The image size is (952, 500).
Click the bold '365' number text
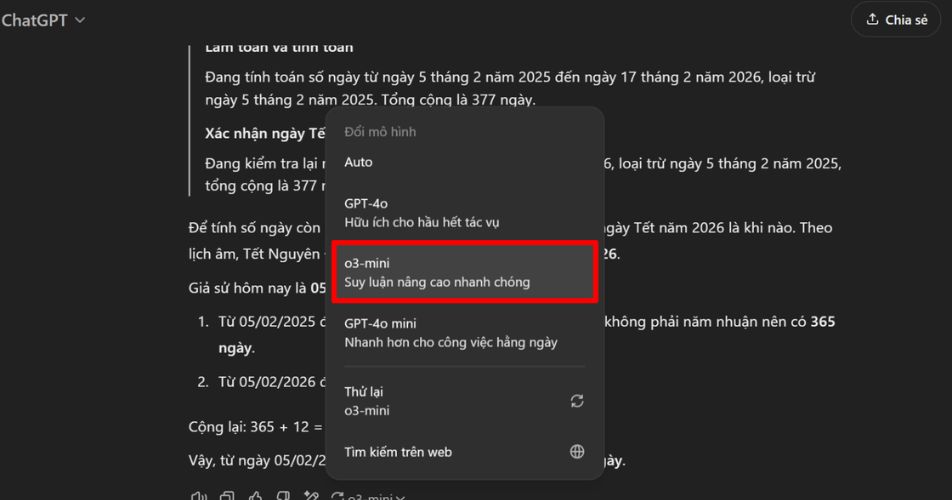(823, 322)
